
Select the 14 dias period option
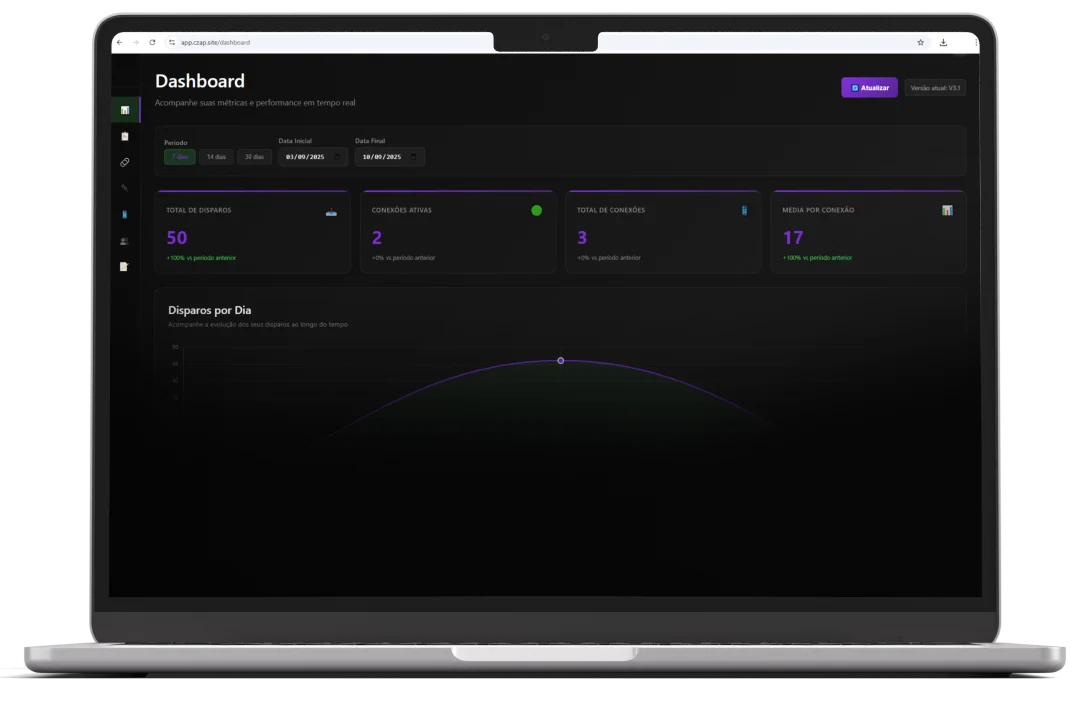coord(216,157)
